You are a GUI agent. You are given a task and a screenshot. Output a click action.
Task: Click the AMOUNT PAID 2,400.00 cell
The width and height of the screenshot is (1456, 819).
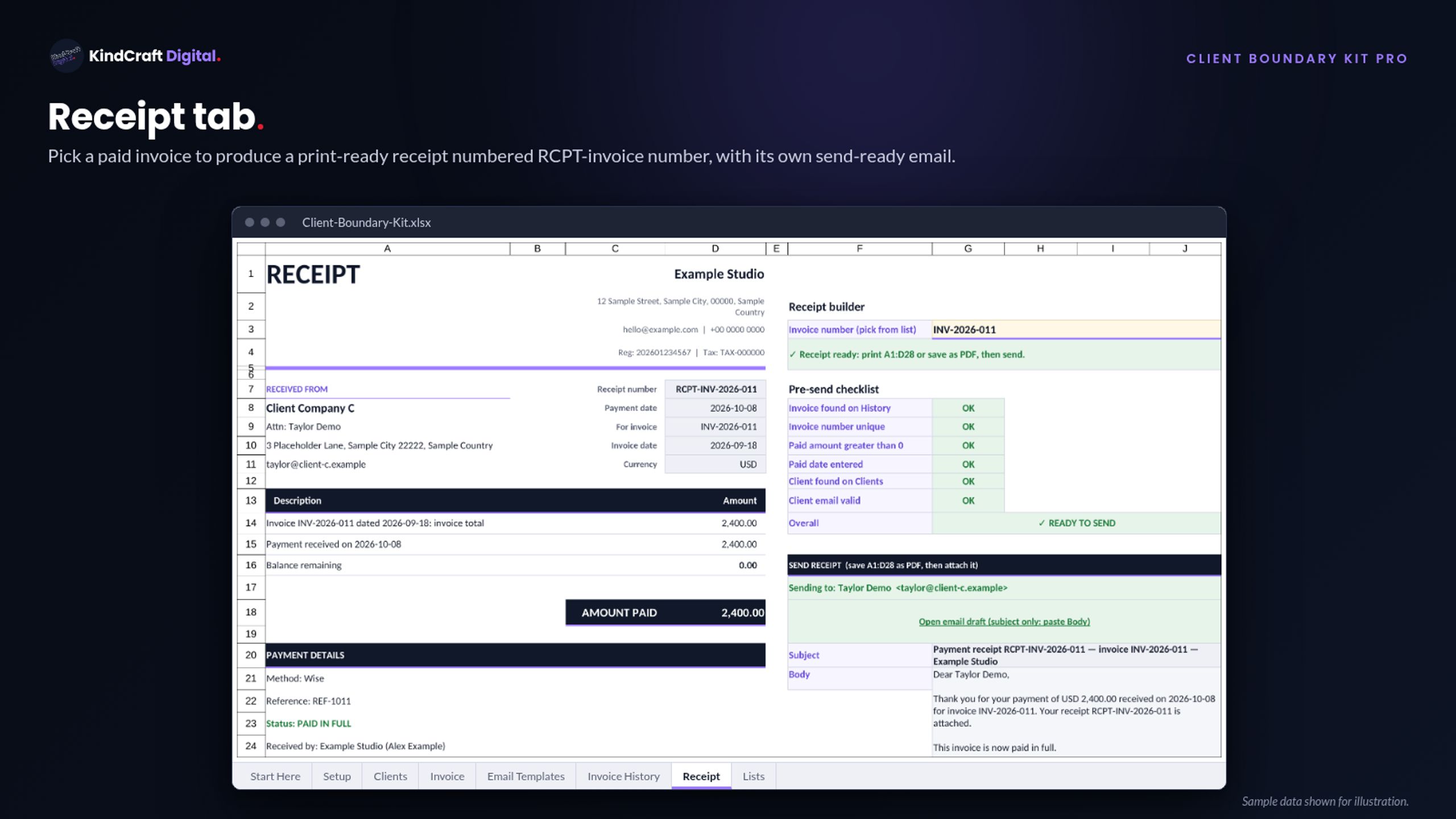665,613
